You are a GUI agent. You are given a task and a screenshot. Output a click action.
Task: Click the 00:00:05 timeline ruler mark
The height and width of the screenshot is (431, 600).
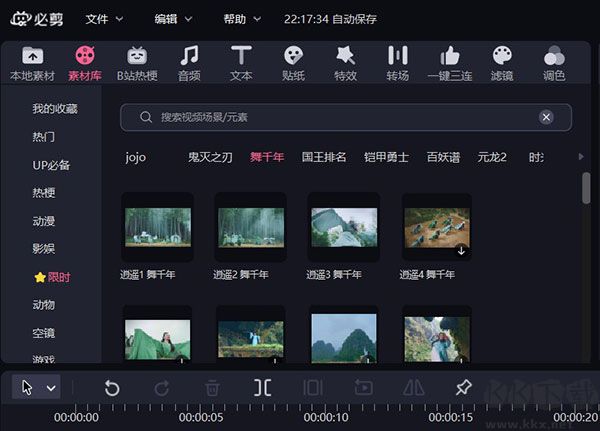pos(201,417)
